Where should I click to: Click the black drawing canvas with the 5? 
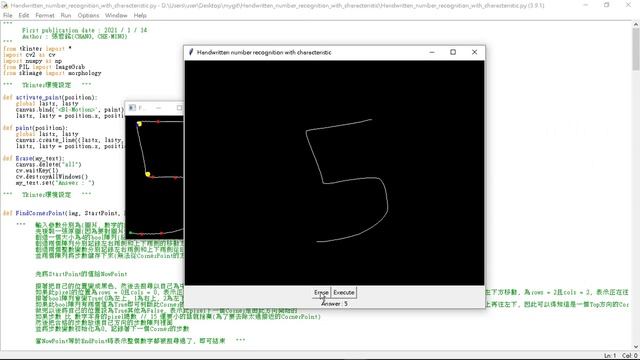[334, 173]
